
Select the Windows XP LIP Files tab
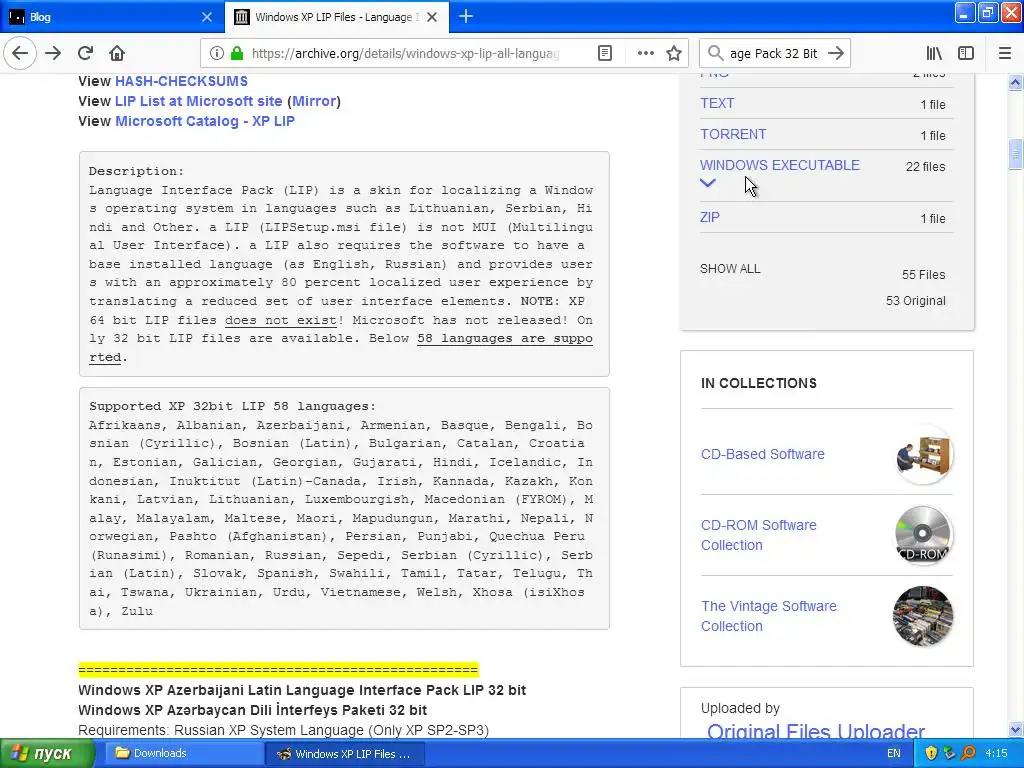click(336, 17)
